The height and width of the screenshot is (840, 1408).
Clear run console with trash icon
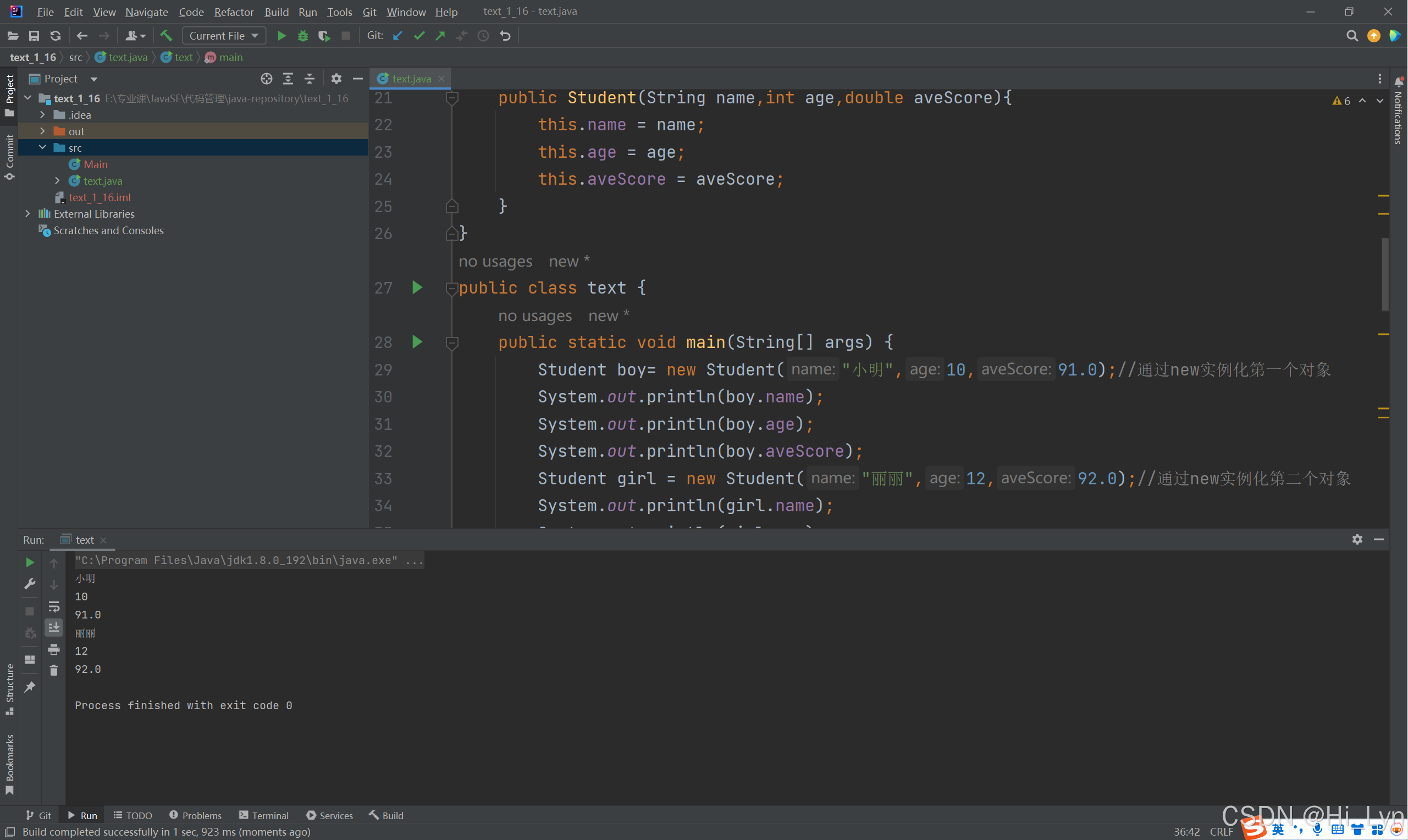point(54,671)
